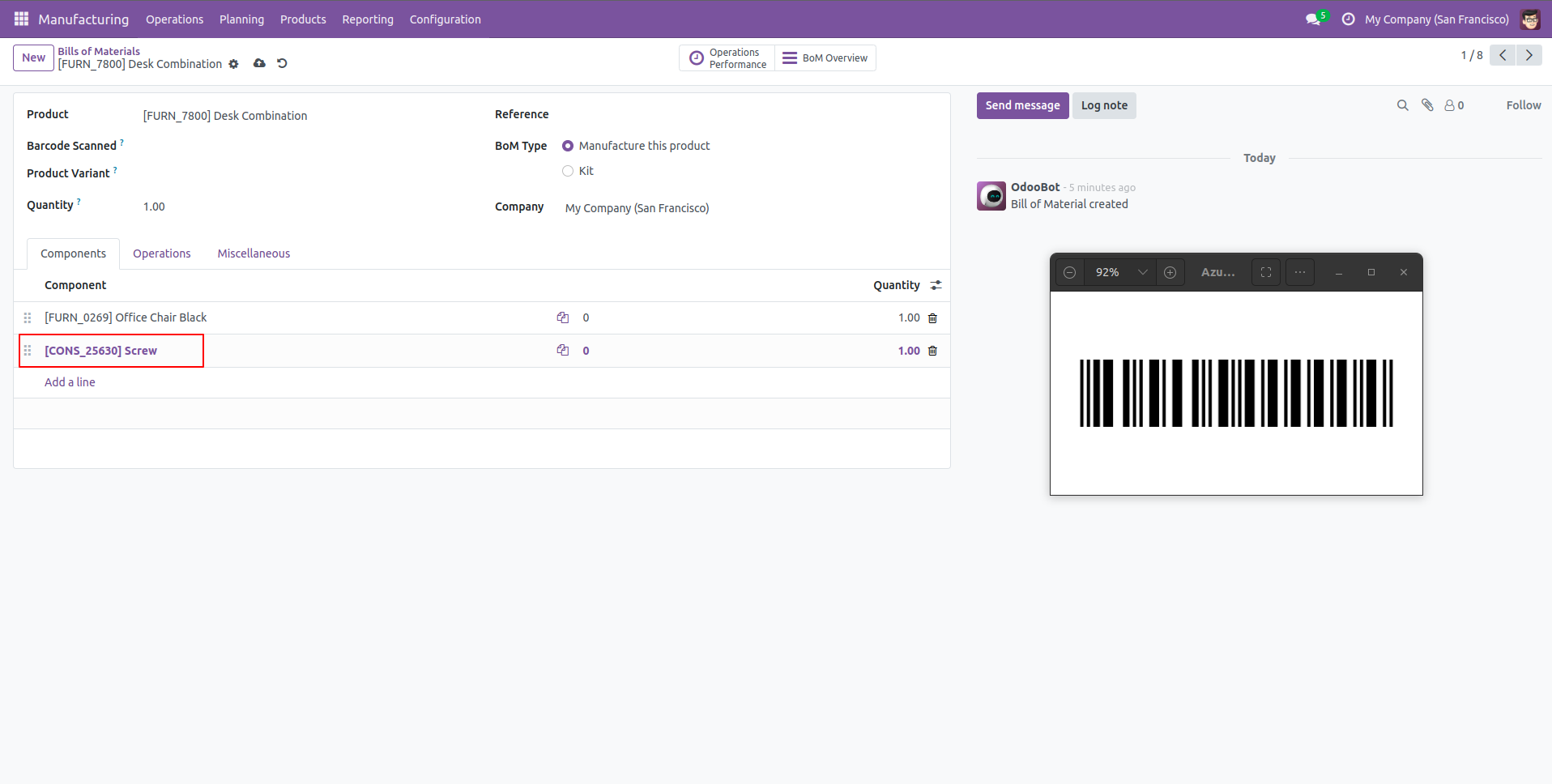This screenshot has height=784, width=1552.
Task: Select the Kit BoM type
Action: point(568,171)
